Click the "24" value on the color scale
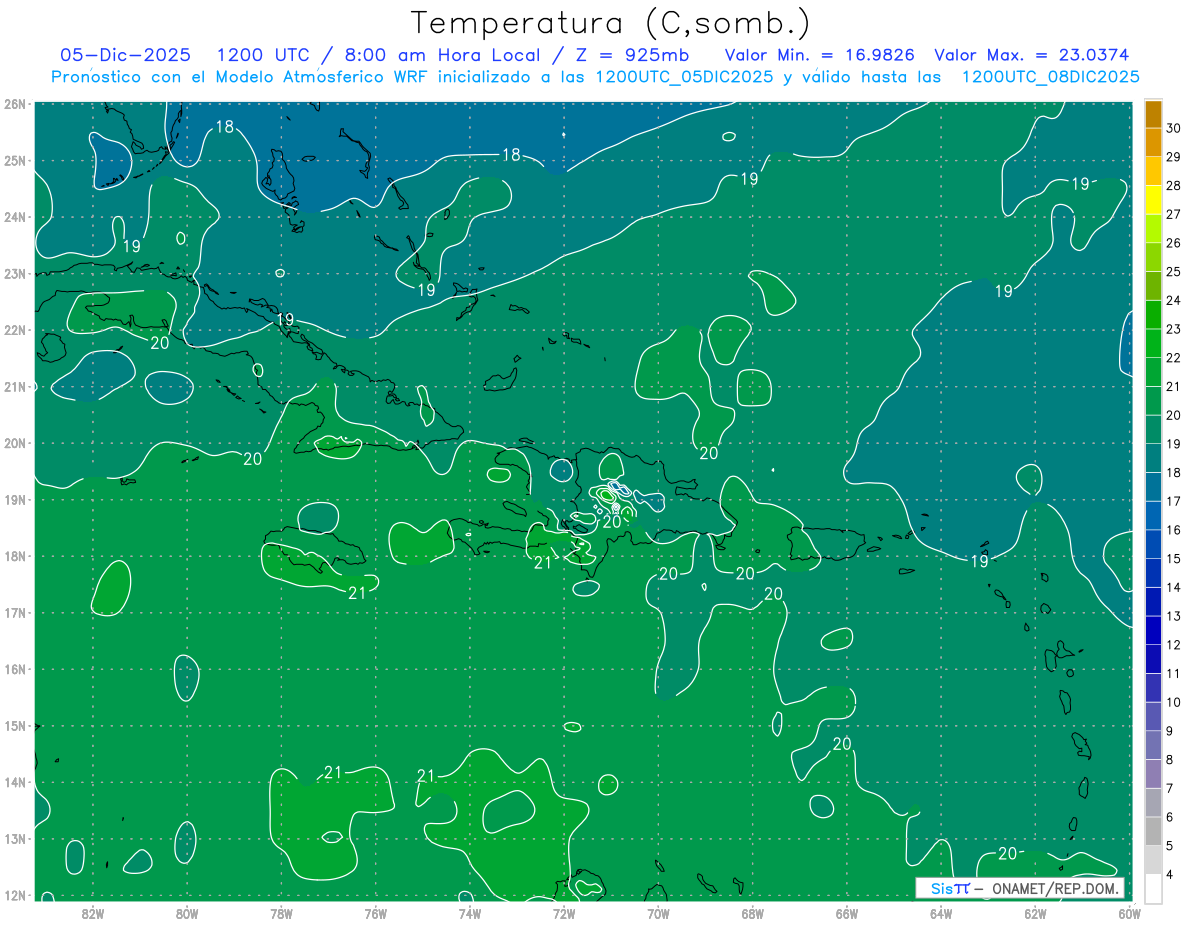This screenshot has width=1200, height=927. pyautogui.click(x=1173, y=300)
